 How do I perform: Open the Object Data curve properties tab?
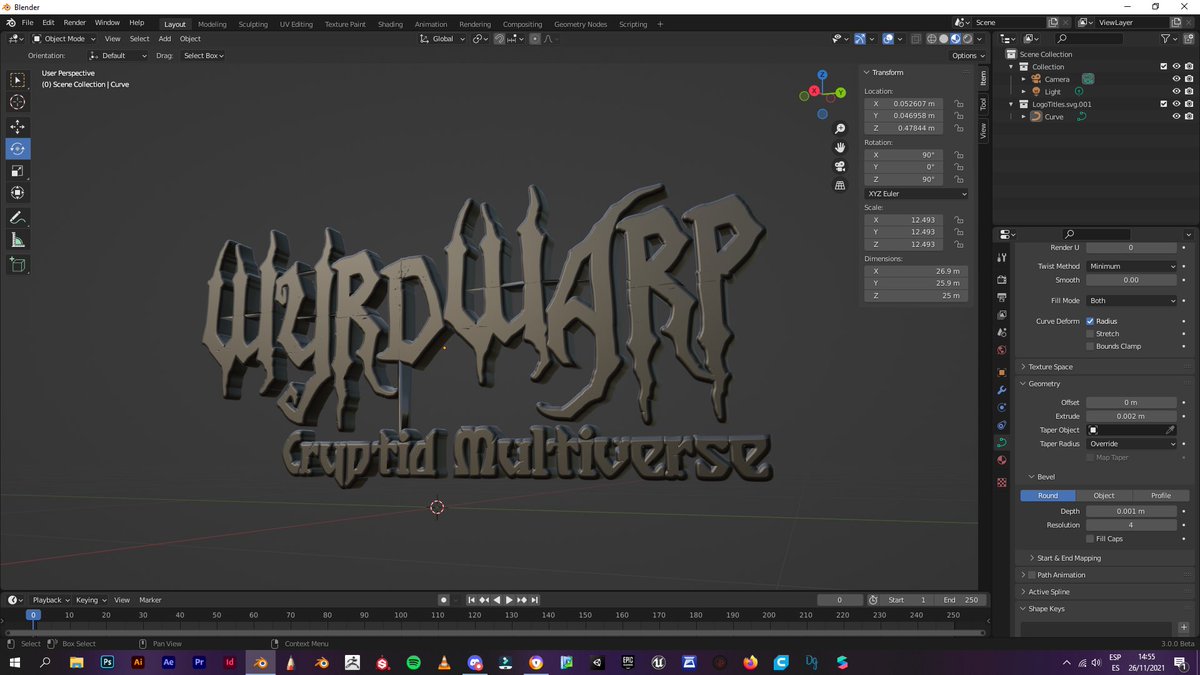click(1002, 442)
